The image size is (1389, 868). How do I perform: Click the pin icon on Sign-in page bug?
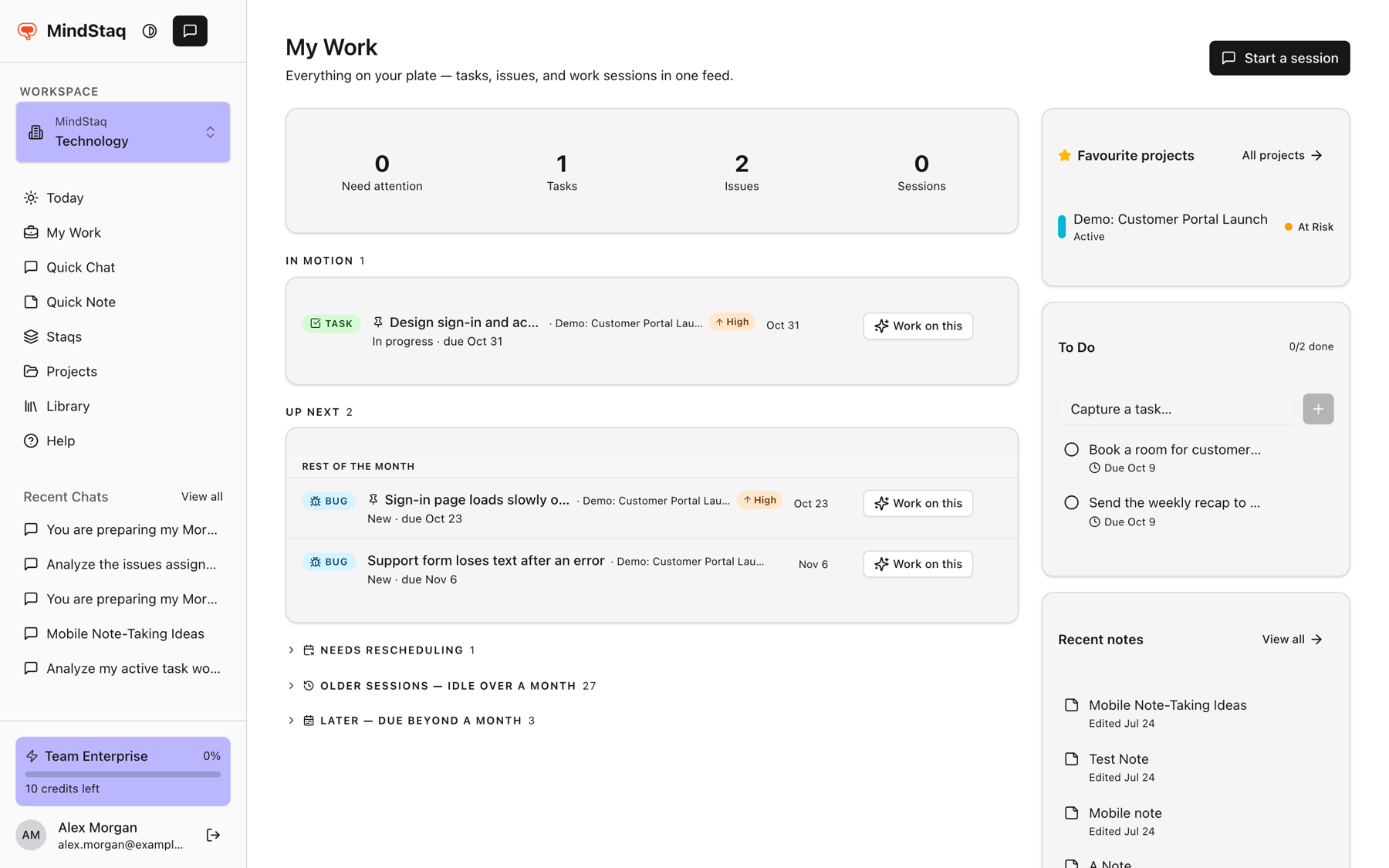coord(373,499)
